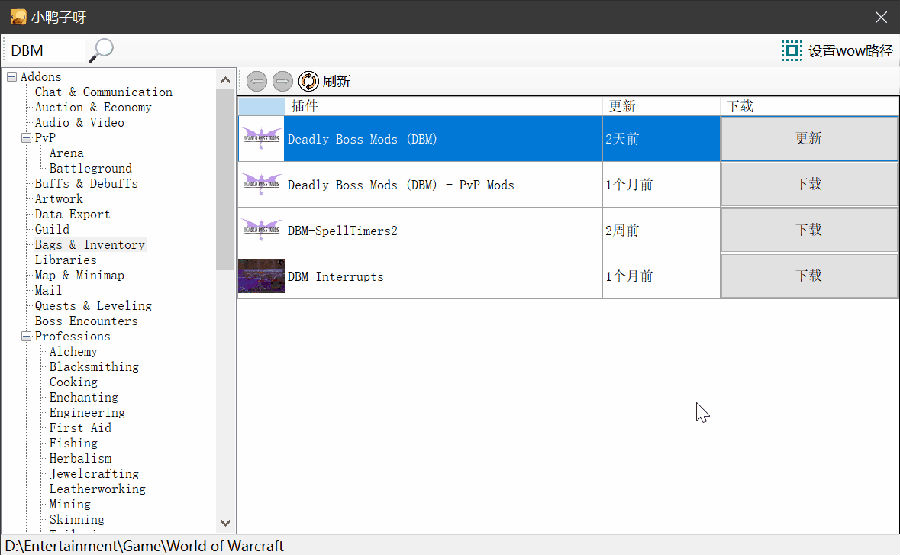900x555 pixels.
Task: Download the DBM-SpellTimers2 addon
Action: tap(809, 230)
